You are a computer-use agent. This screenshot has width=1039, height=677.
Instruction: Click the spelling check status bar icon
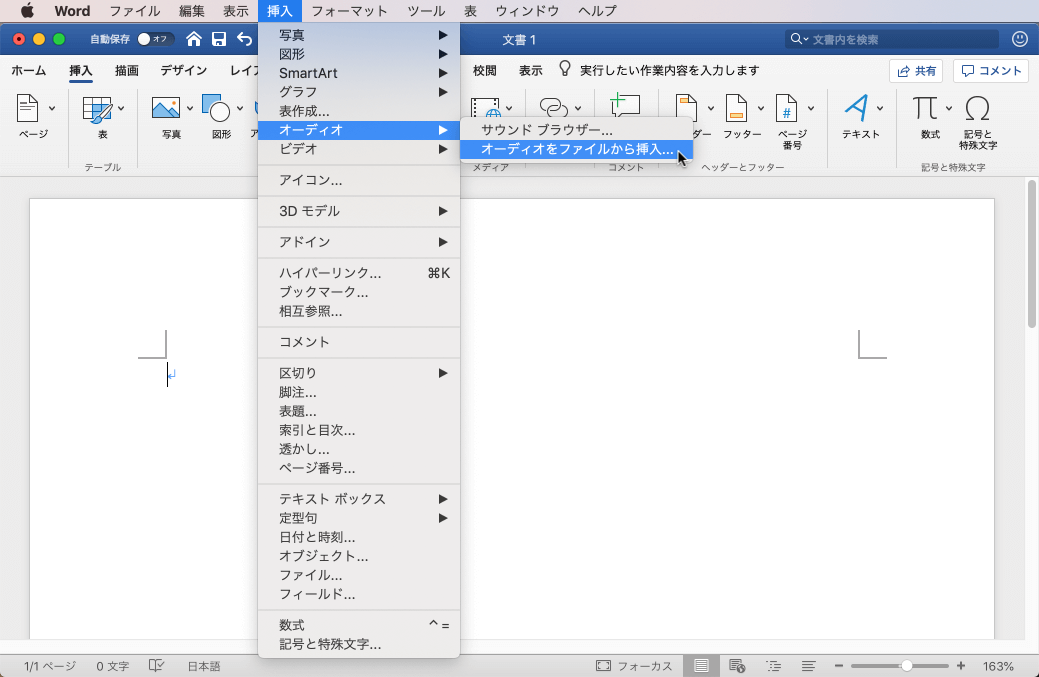pos(156,666)
